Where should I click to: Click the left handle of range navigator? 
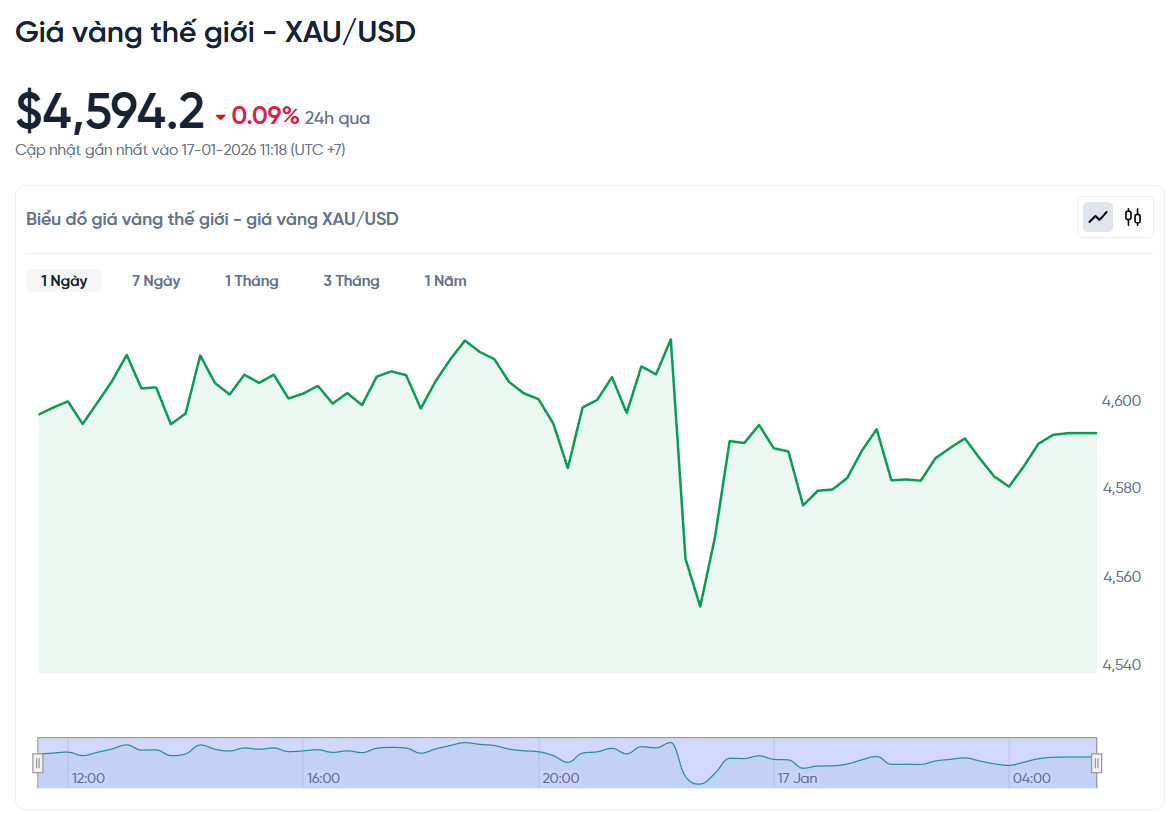[x=38, y=764]
